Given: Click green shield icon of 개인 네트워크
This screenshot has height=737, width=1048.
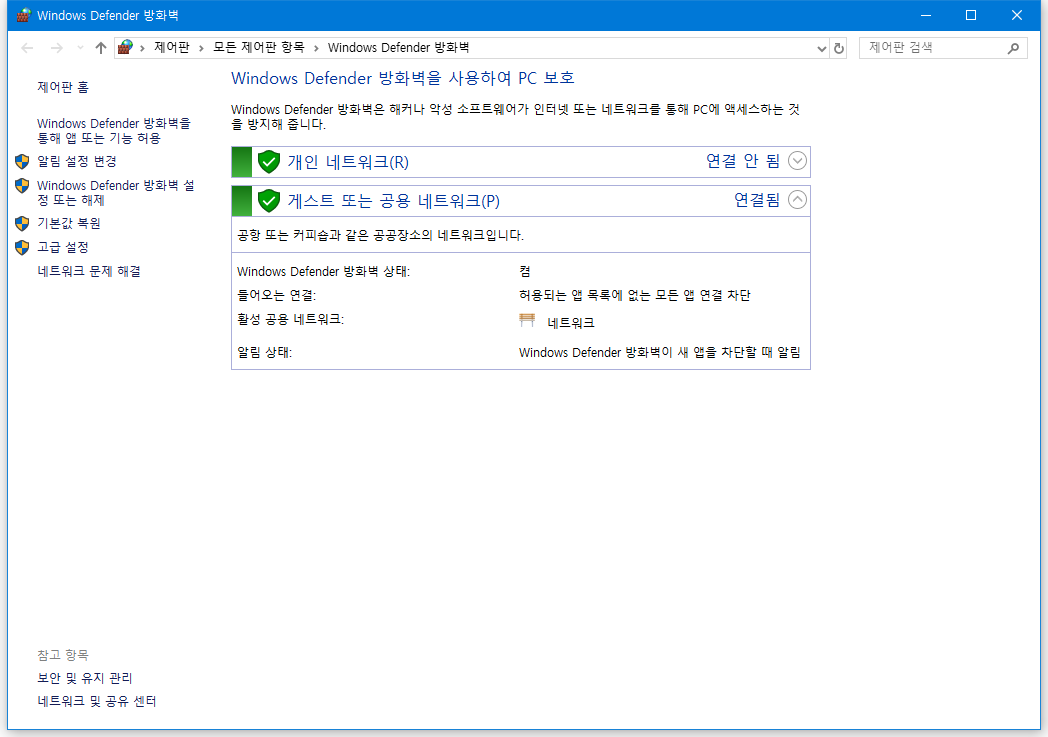Looking at the screenshot, I should pos(269,162).
